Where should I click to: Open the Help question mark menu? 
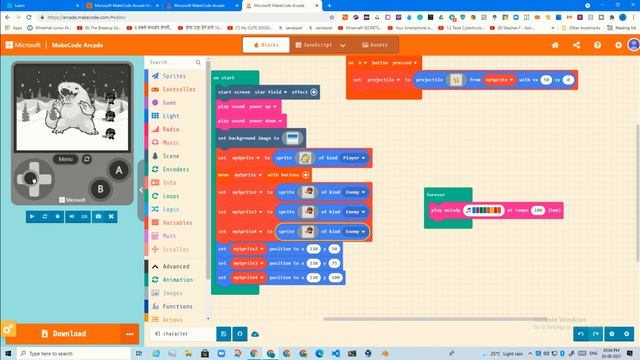pos(598,45)
